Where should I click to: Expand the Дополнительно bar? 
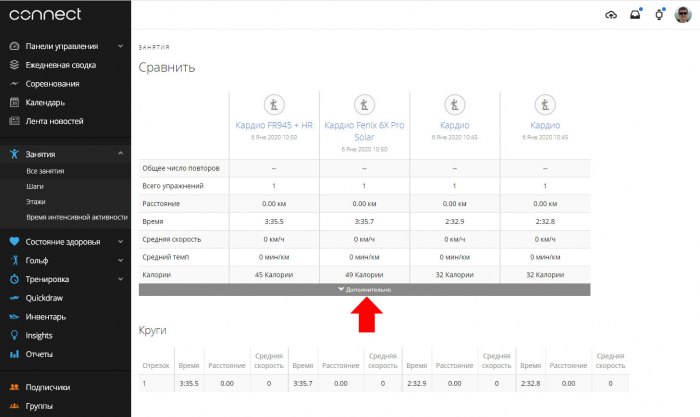pos(364,290)
